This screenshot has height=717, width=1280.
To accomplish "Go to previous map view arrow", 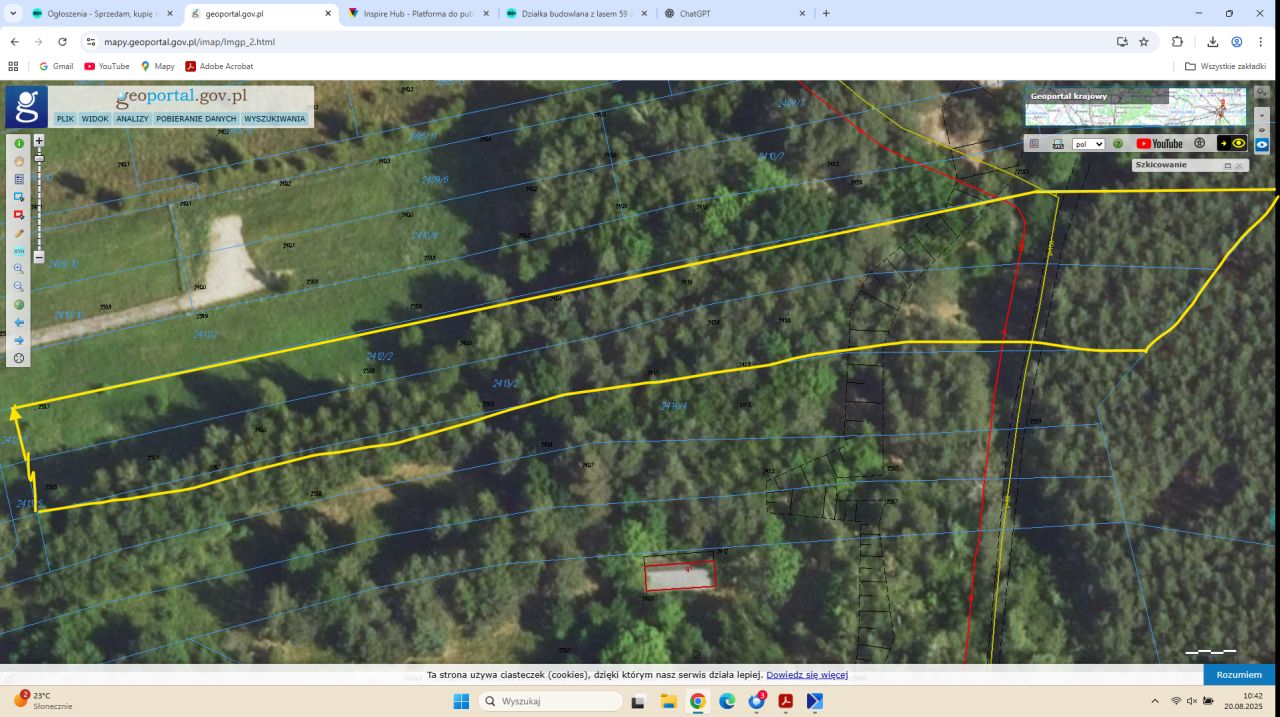I will point(19,322).
